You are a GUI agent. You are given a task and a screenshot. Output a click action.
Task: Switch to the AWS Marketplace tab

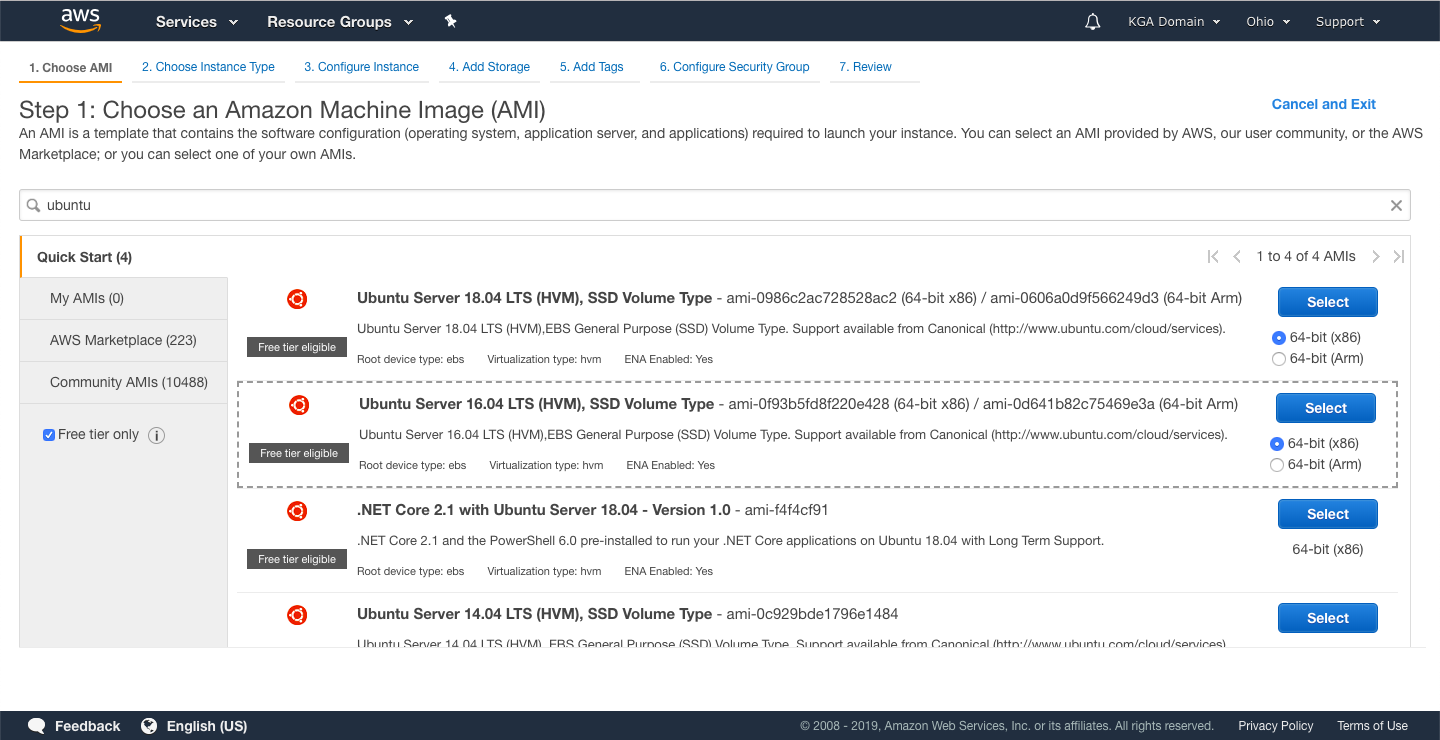tap(123, 340)
